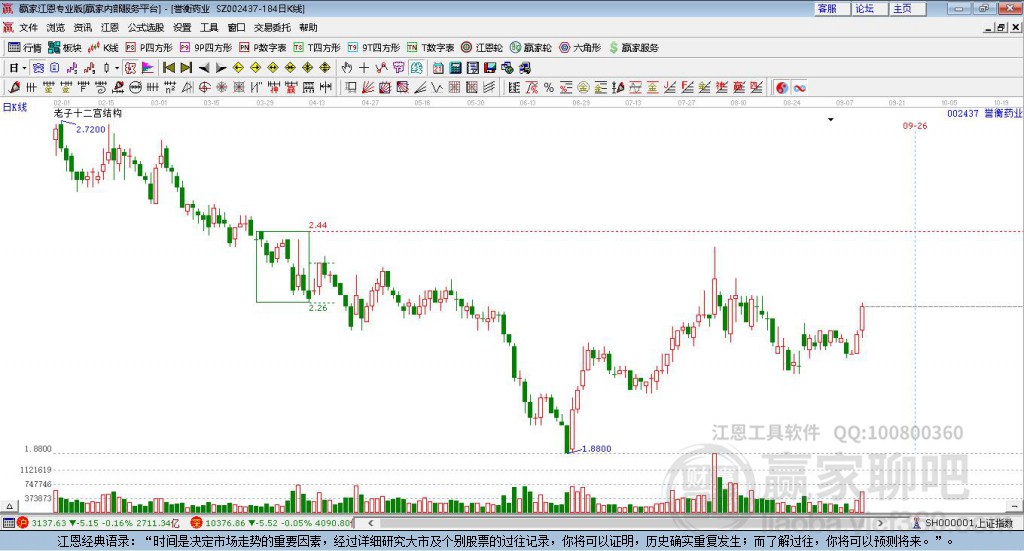This screenshot has height=551, width=1024.
Task: Open the 板块 sector view
Action: coord(65,48)
